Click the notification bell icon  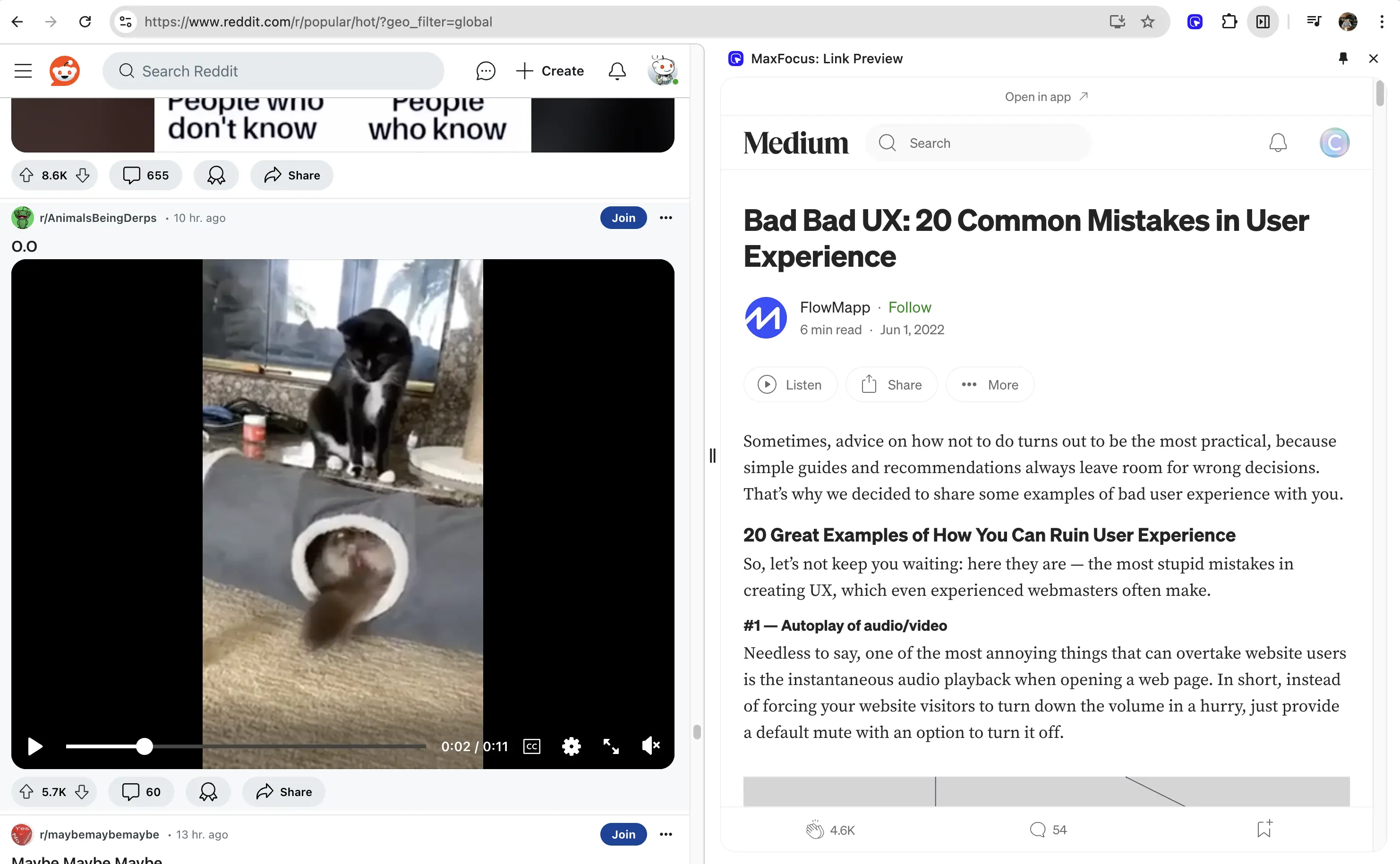(x=617, y=70)
